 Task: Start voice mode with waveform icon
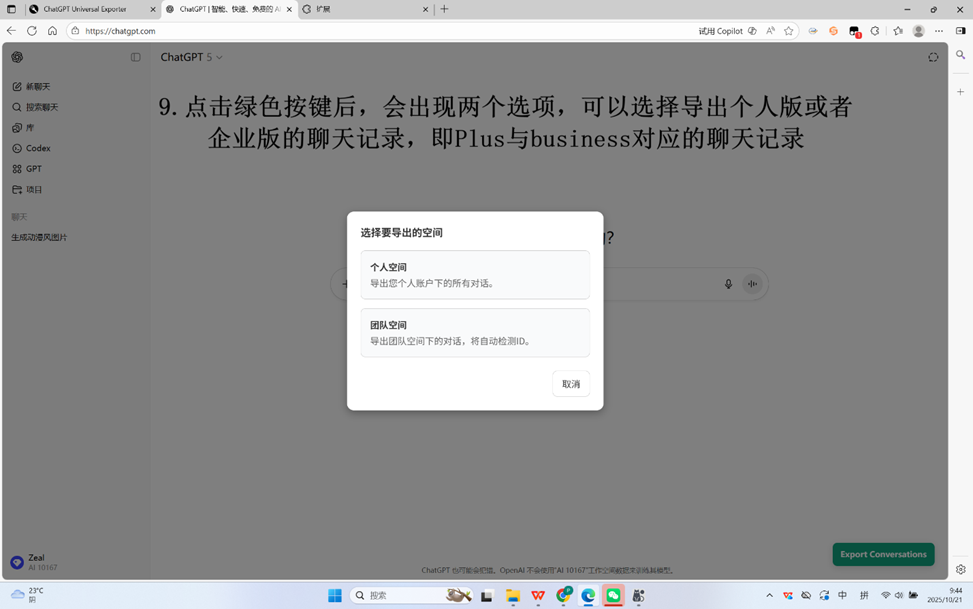752,284
